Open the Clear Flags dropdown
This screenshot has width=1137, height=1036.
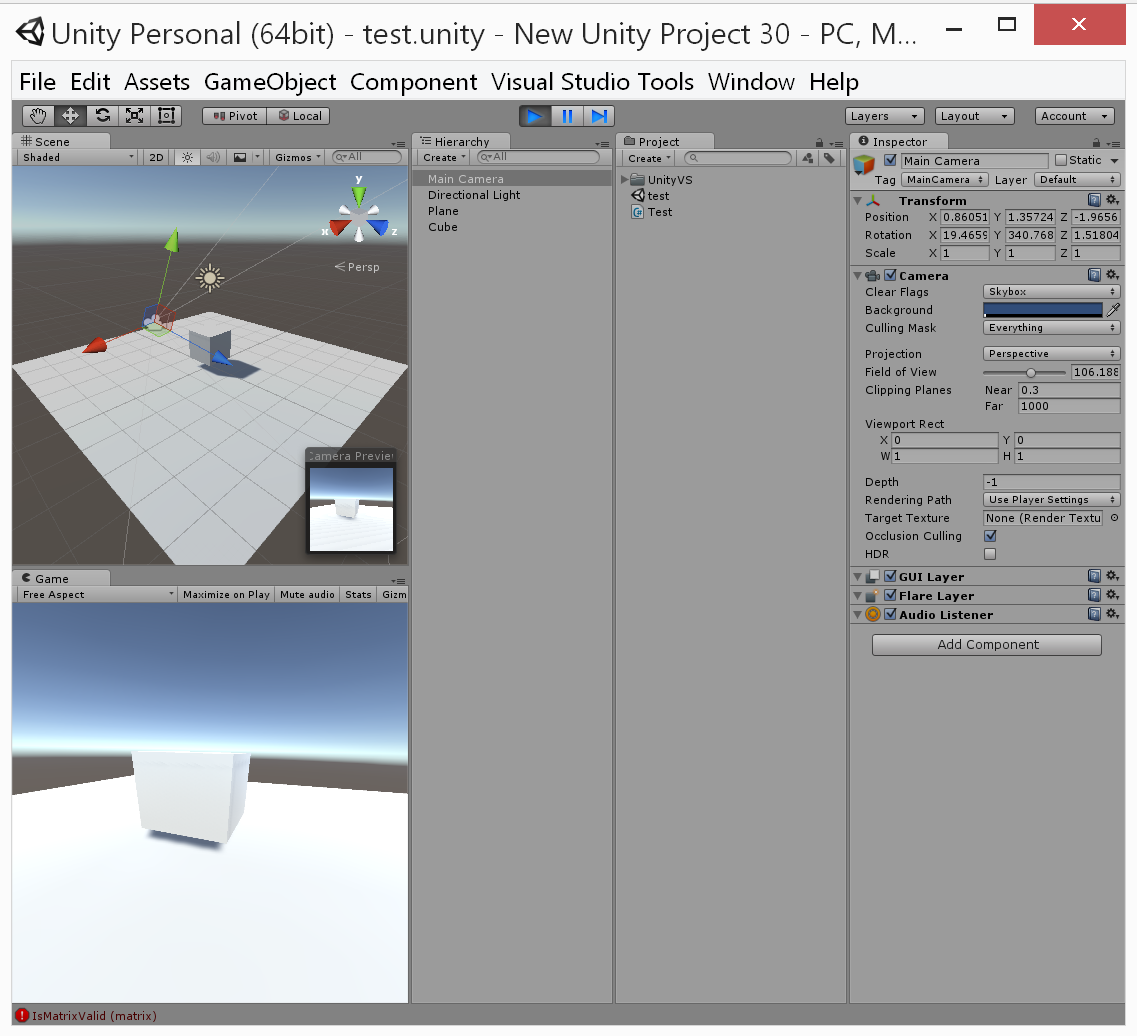tap(1051, 291)
